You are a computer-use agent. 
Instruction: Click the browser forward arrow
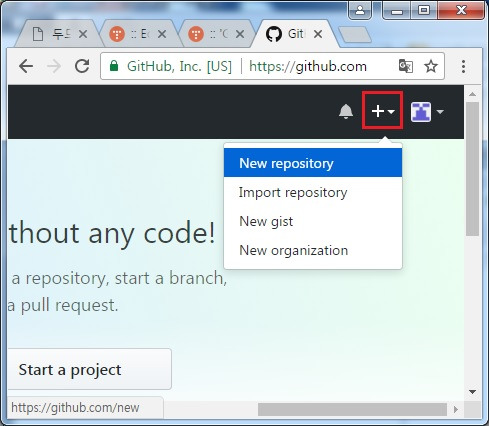click(x=54, y=66)
